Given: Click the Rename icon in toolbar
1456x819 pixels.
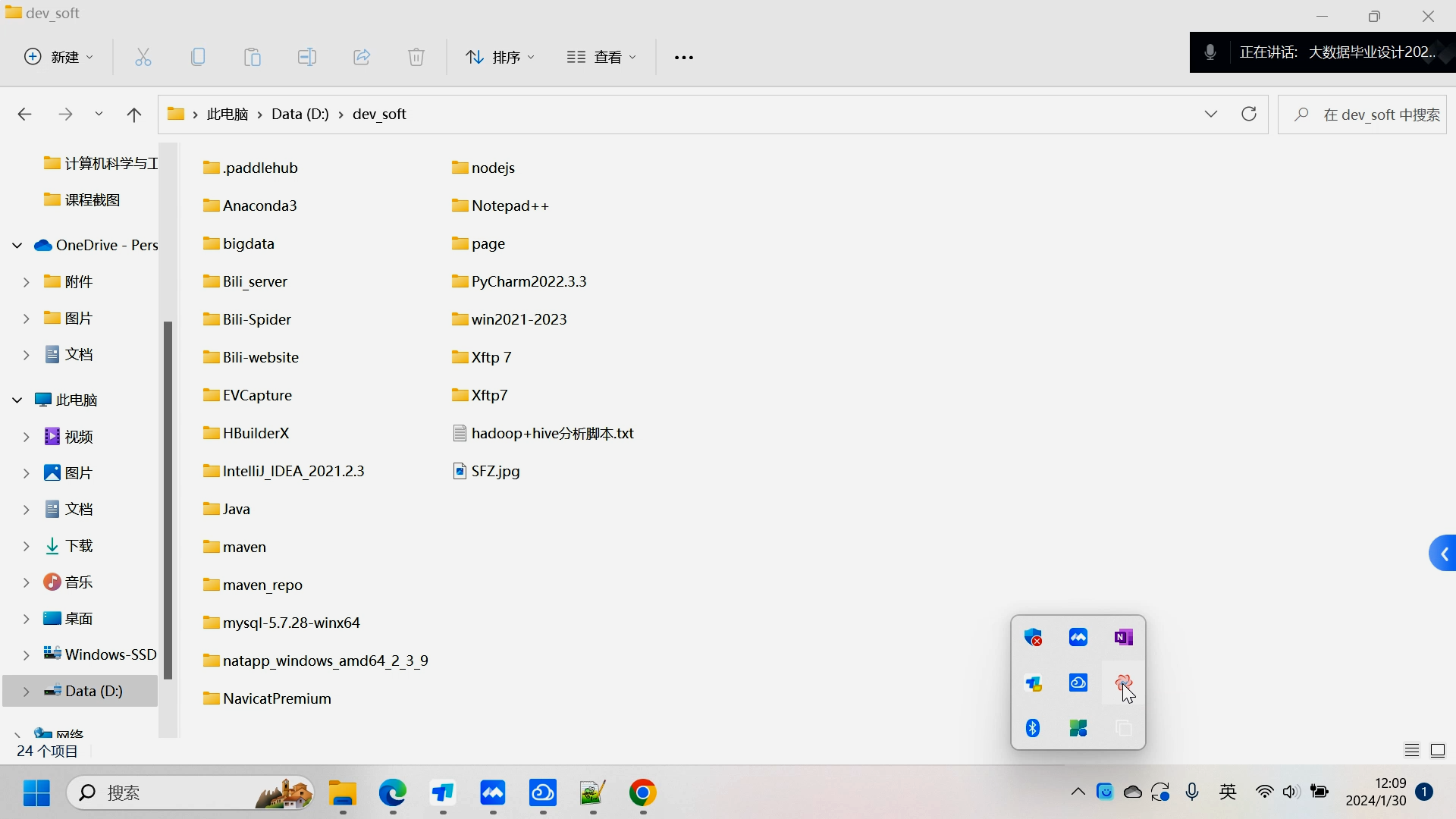Looking at the screenshot, I should pos(307,57).
